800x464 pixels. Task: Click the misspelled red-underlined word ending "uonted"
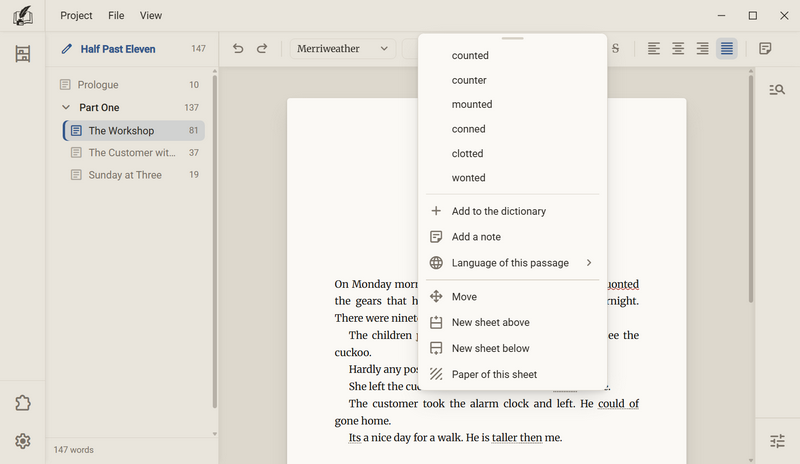(623, 284)
